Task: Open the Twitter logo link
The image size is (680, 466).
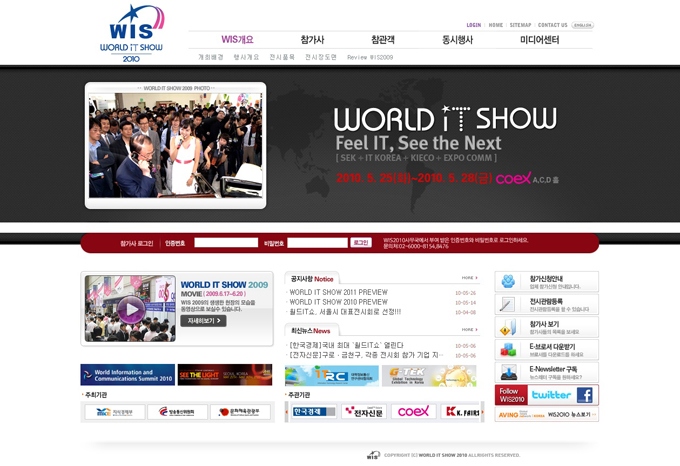Action: (551, 395)
